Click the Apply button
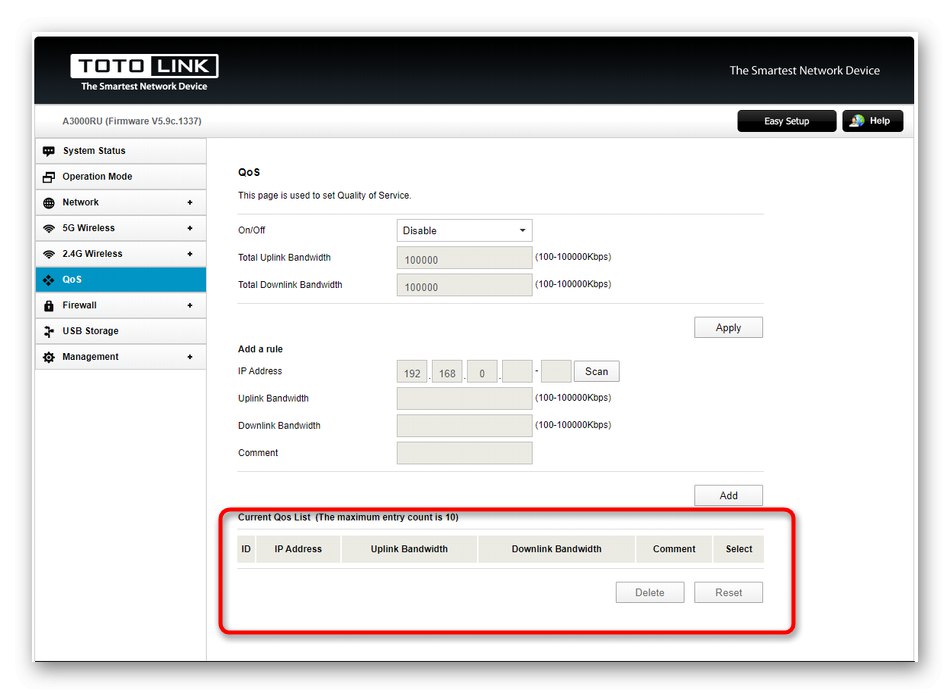This screenshot has height=694, width=950. (x=728, y=328)
